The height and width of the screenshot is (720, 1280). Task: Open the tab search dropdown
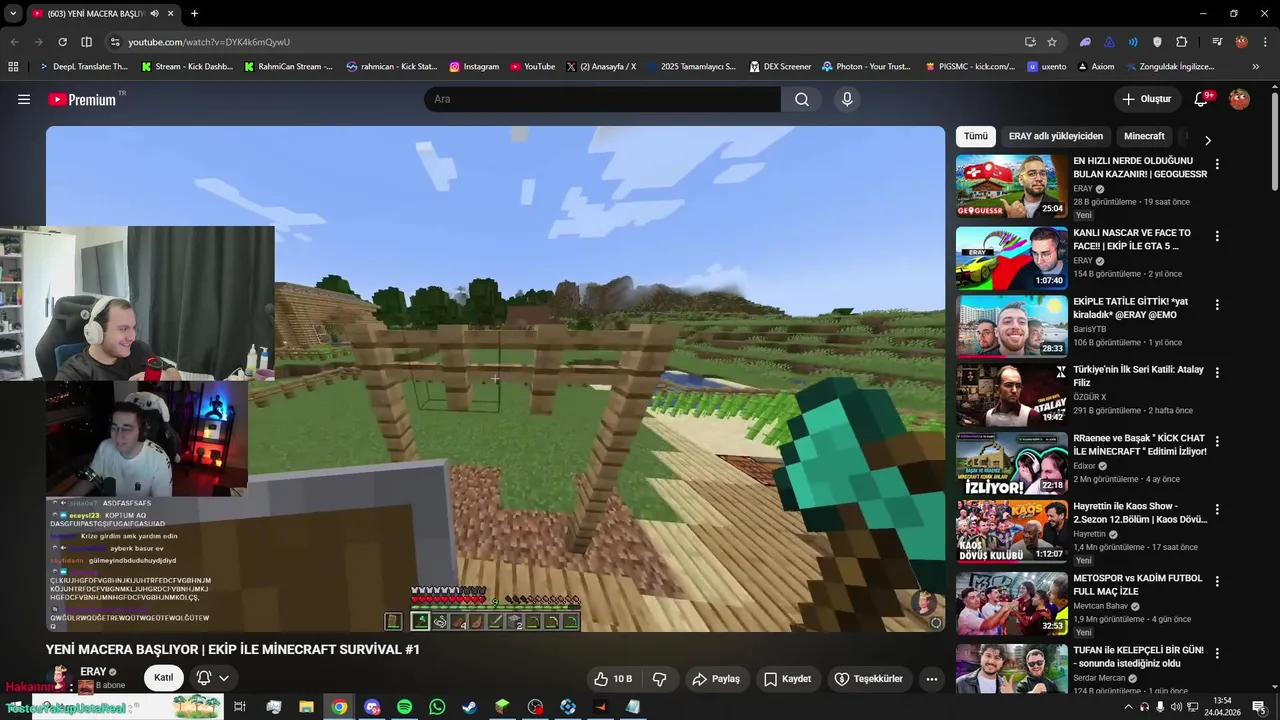(13, 13)
